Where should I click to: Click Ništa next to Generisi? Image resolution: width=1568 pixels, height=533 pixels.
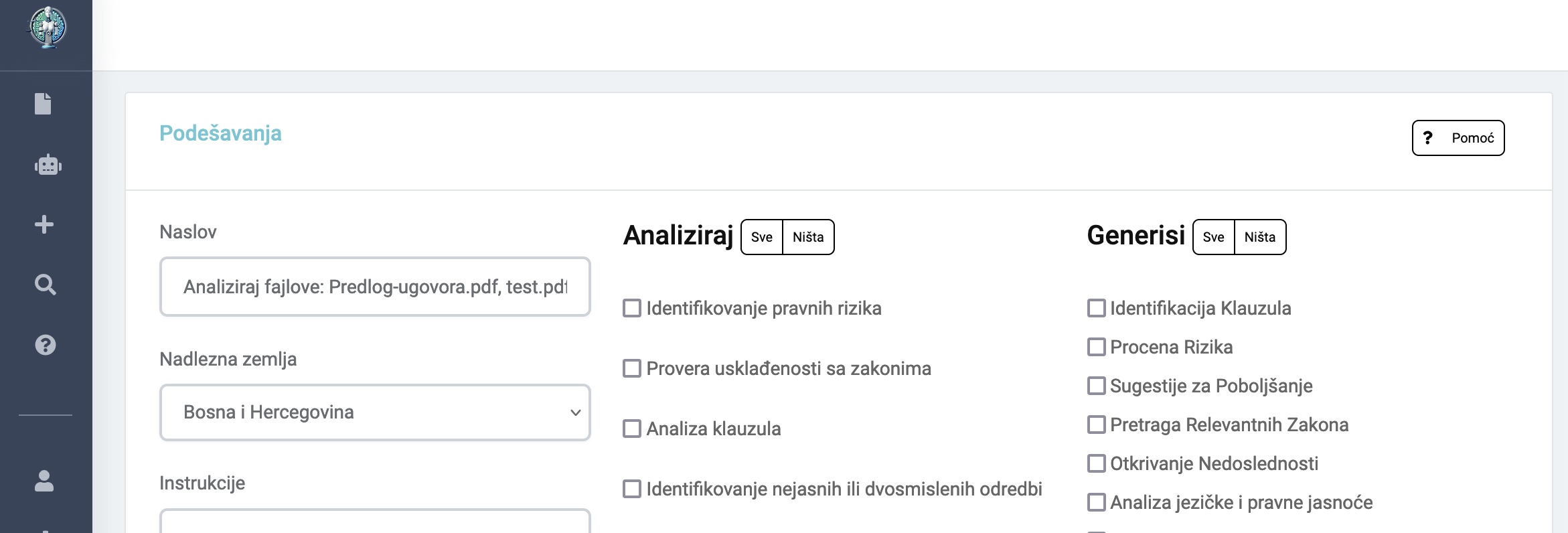coord(1260,237)
